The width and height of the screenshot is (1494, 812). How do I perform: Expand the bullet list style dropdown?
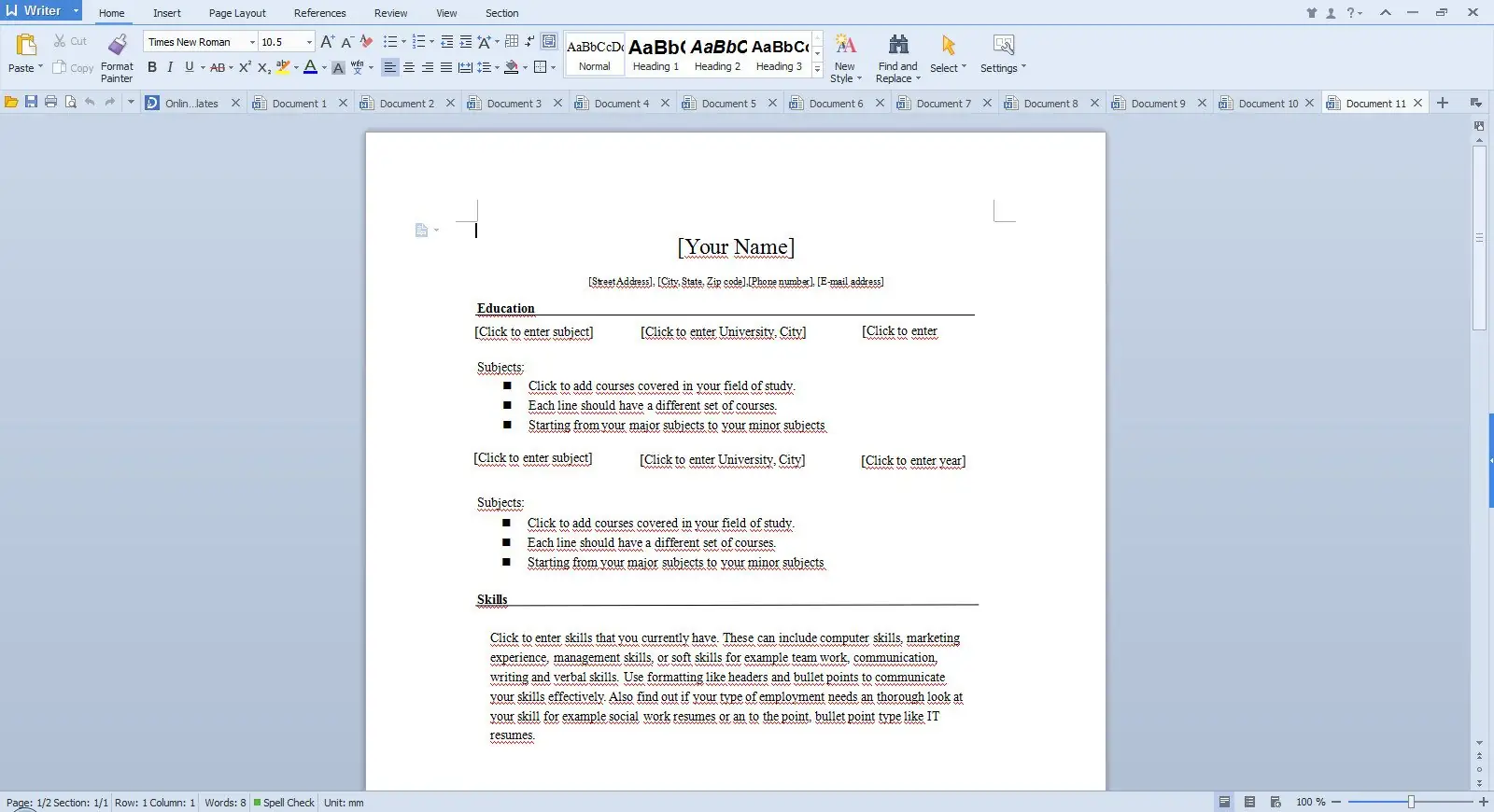[403, 42]
